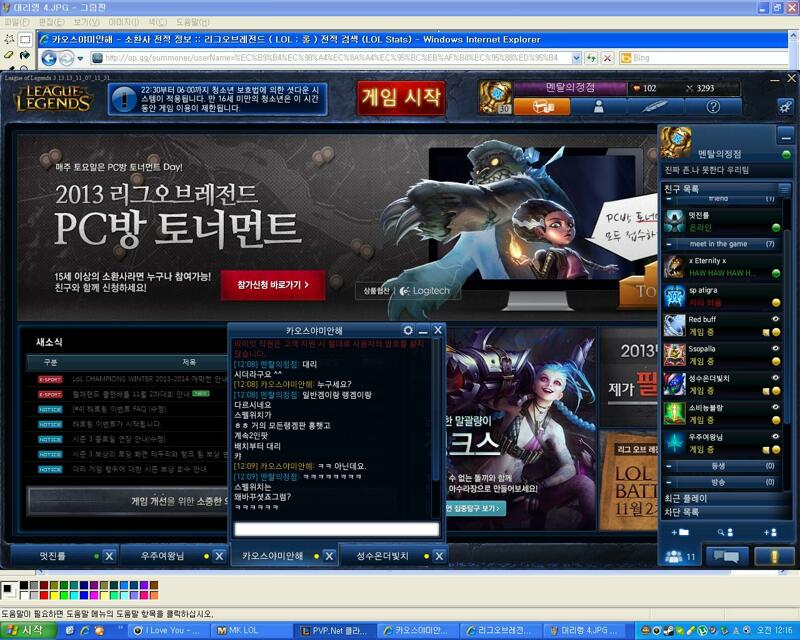Open the Paint 도움말 menu

pos(193,22)
